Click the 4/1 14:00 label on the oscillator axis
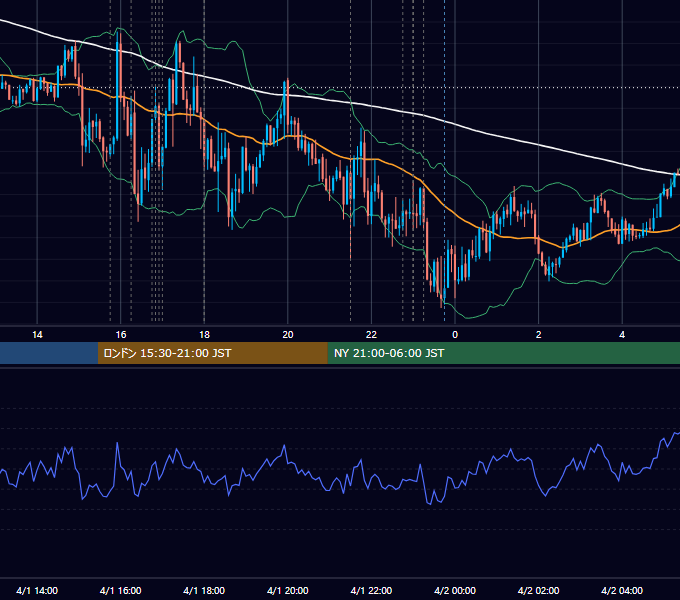This screenshot has height=600, width=680. click(37, 590)
